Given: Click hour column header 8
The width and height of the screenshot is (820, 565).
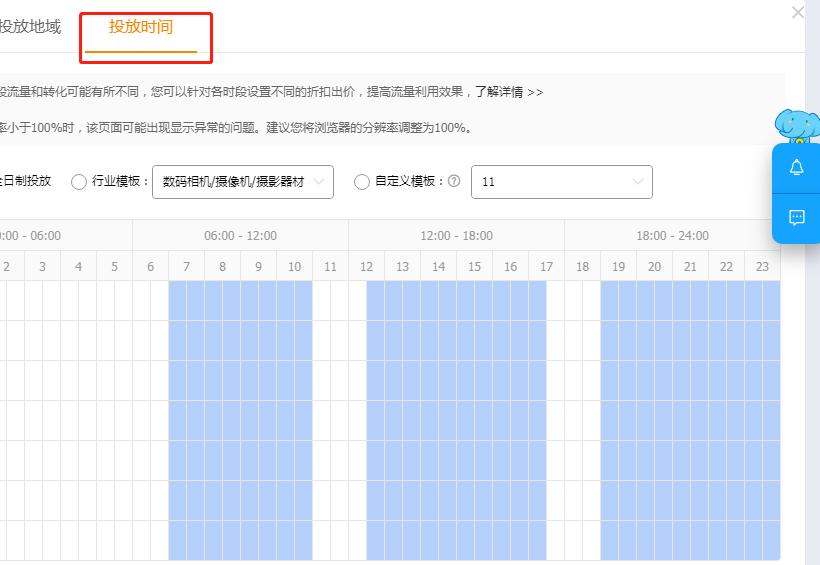Looking at the screenshot, I should tap(222, 266).
